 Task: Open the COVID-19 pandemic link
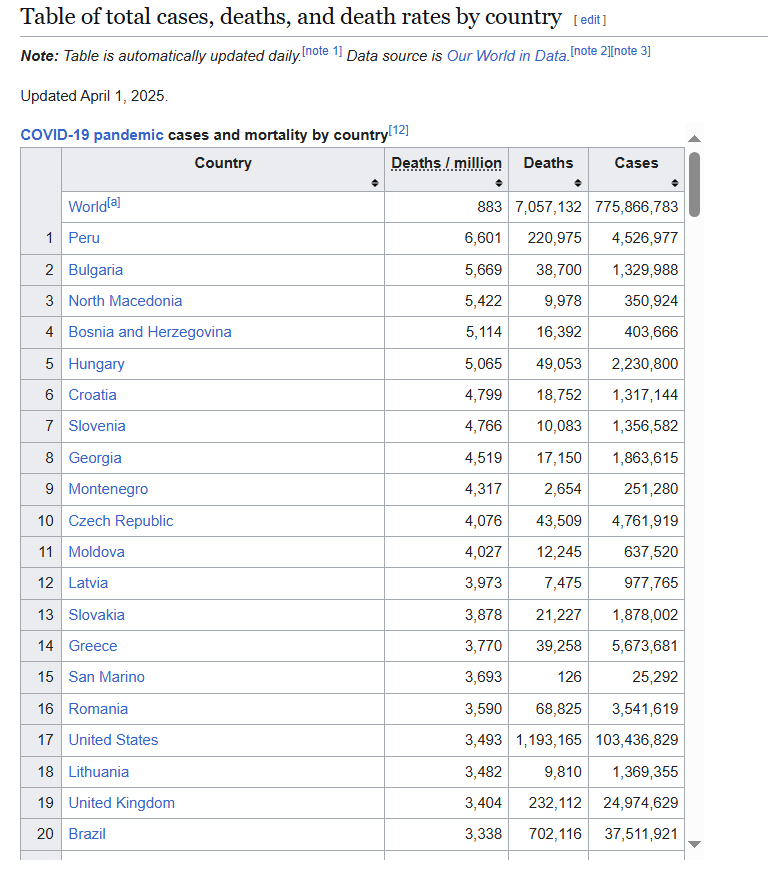pos(92,135)
